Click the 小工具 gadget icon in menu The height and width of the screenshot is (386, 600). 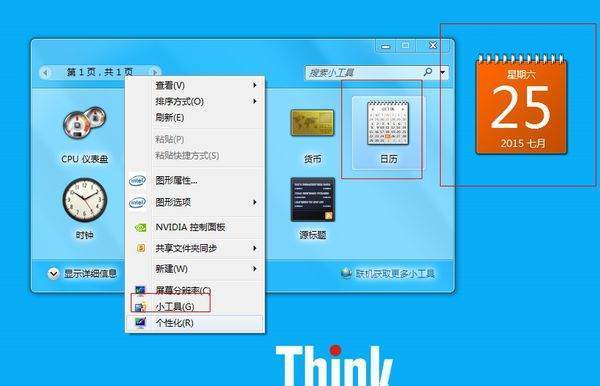point(140,306)
